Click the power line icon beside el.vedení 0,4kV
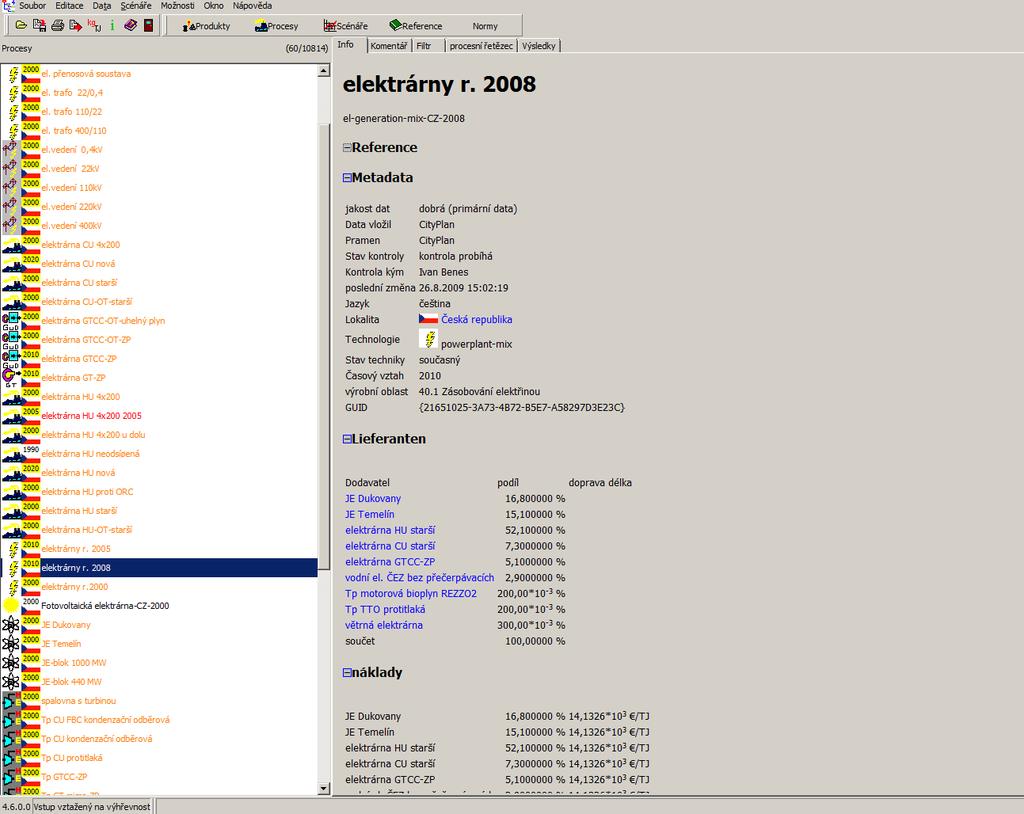Screen dimensions: 1024x814 pos(10,150)
